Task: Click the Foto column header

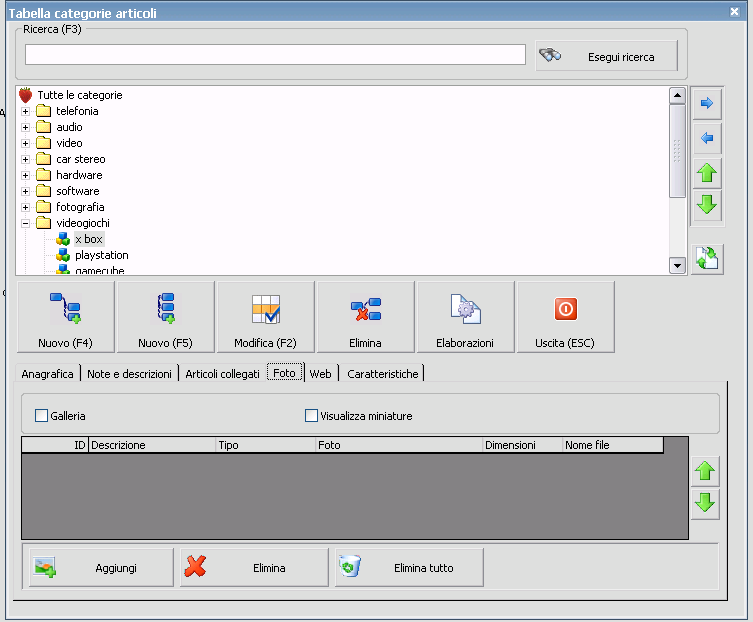Action: tap(399, 445)
